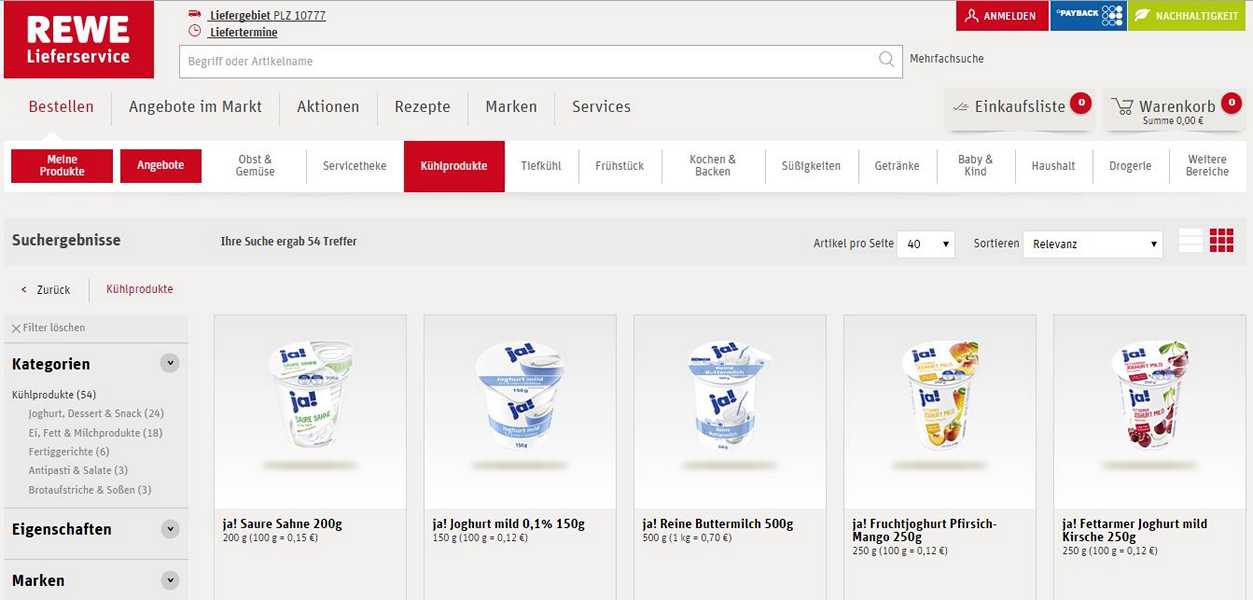Click the Liefertermine link
The image size is (1253, 600).
point(243,33)
